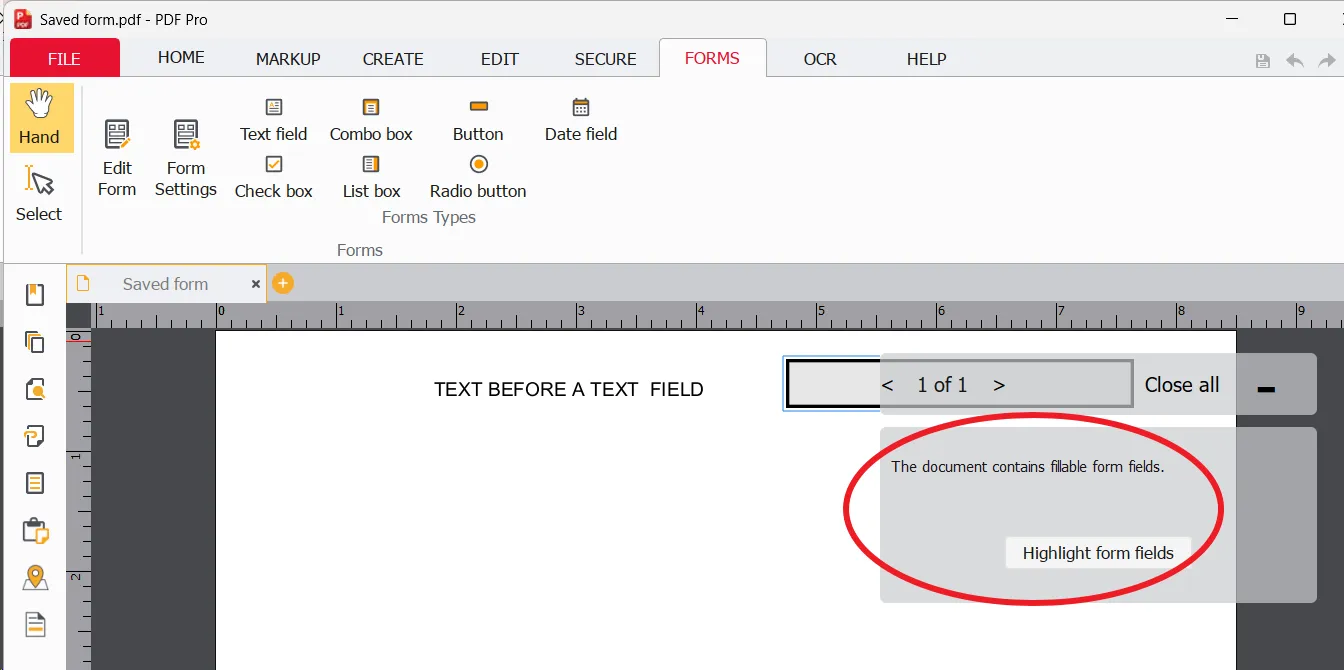Open the layers list sidebar icon
The width and height of the screenshot is (1344, 670).
click(x=35, y=483)
